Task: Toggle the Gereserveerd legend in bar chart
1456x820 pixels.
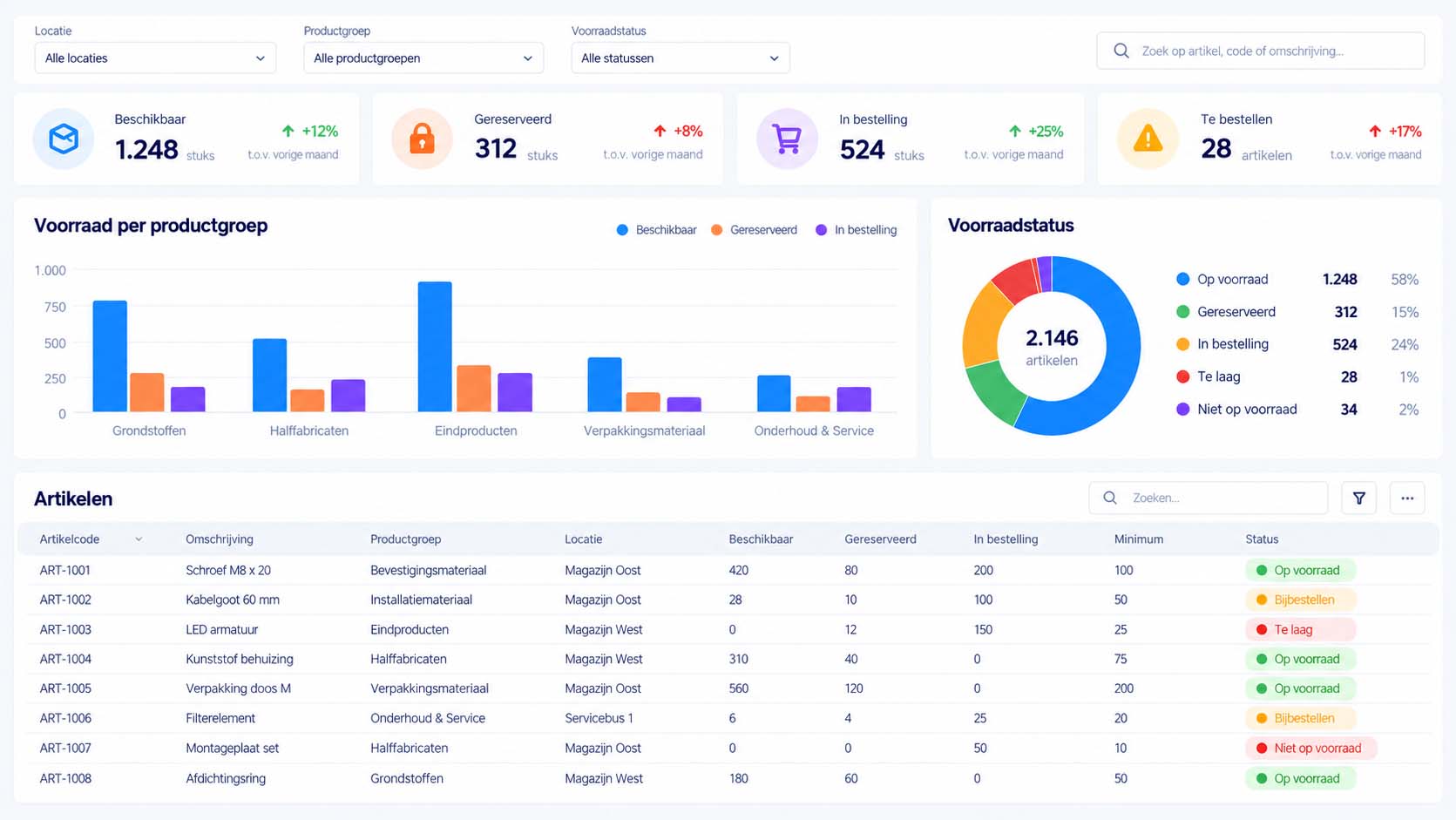Action: [754, 230]
